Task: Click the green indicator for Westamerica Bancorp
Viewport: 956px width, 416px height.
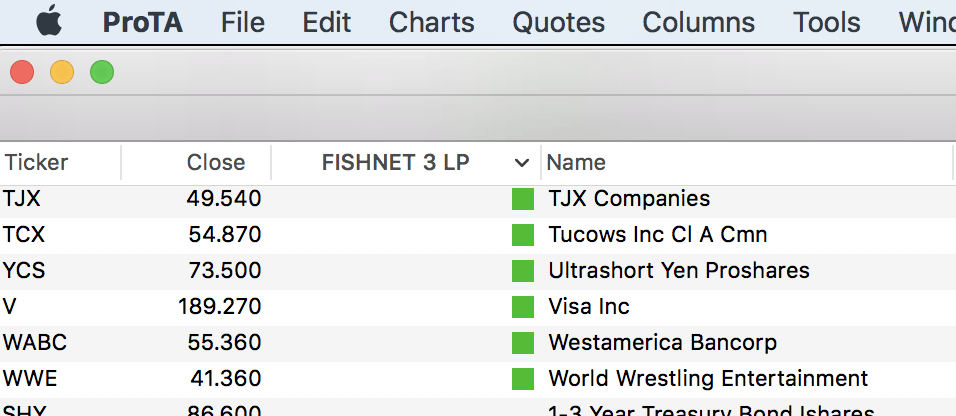Action: pos(523,343)
